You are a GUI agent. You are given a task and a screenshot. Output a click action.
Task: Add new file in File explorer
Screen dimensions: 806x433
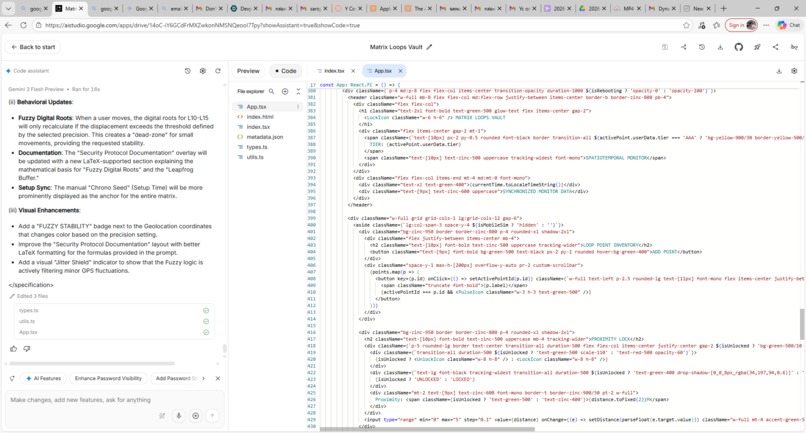point(285,91)
